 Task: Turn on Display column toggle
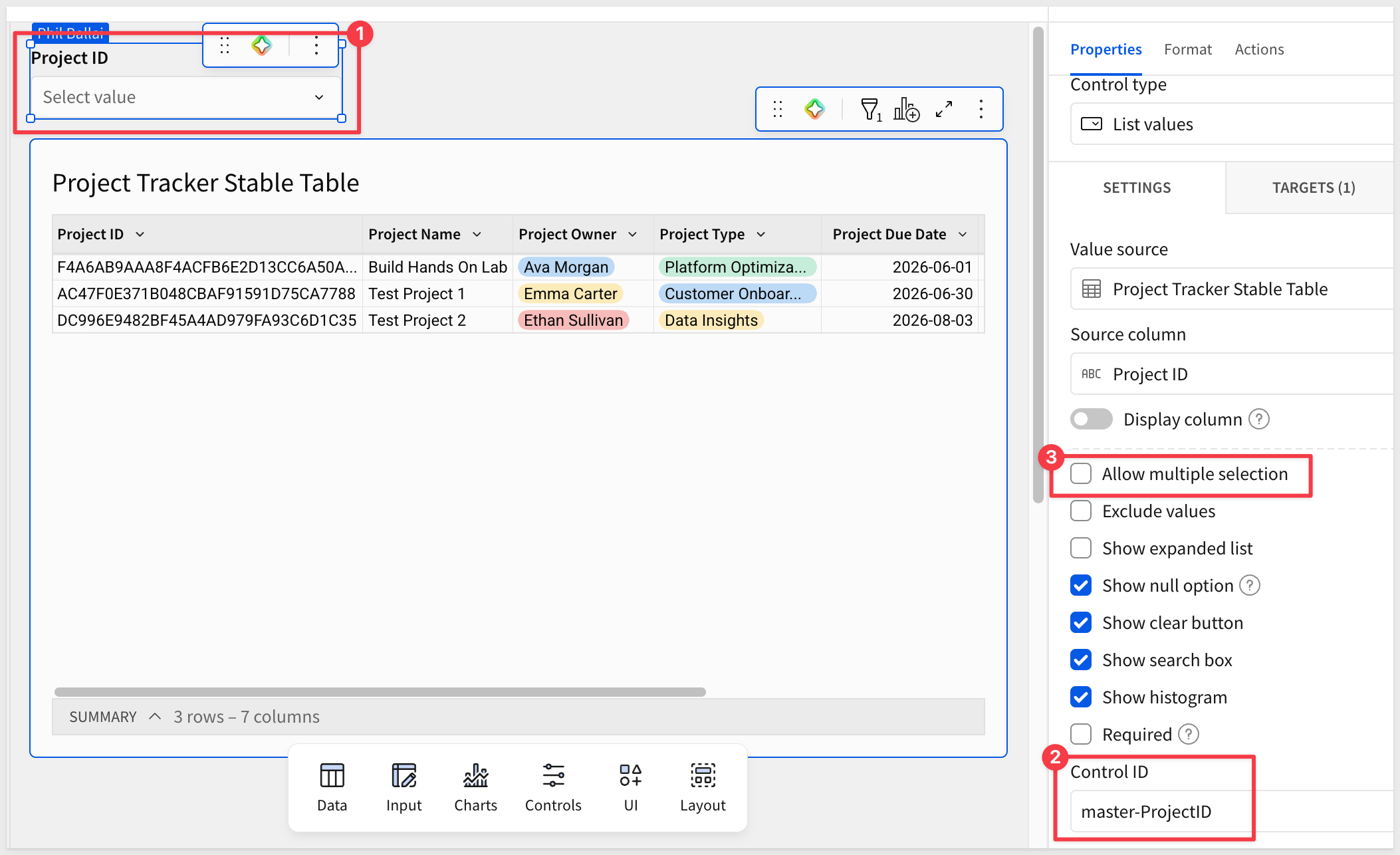click(1091, 419)
